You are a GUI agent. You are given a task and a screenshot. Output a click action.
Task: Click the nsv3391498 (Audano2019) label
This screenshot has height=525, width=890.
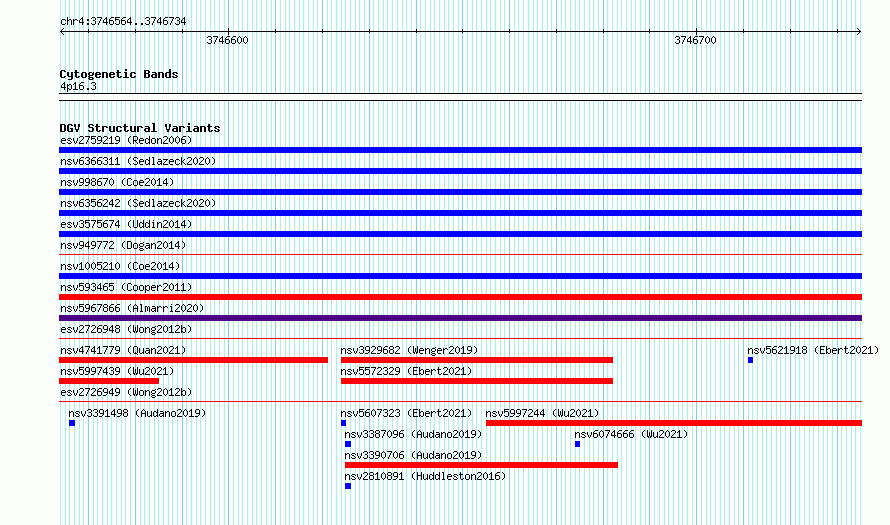pyautogui.click(x=137, y=413)
